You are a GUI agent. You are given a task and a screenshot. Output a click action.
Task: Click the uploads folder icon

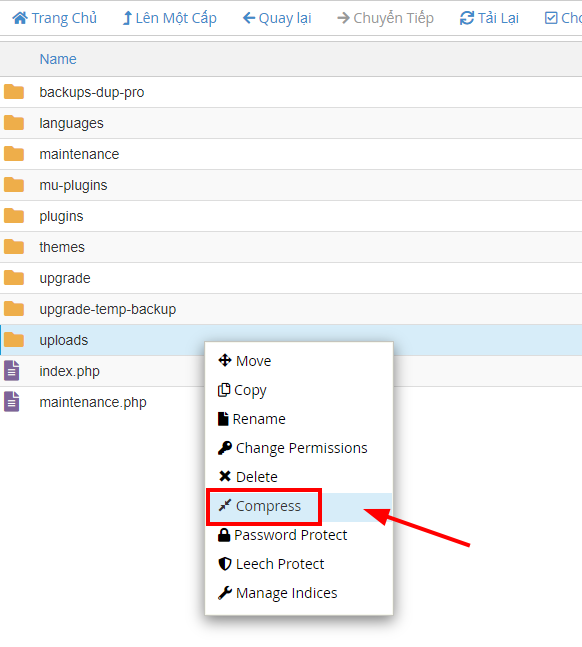[14, 340]
